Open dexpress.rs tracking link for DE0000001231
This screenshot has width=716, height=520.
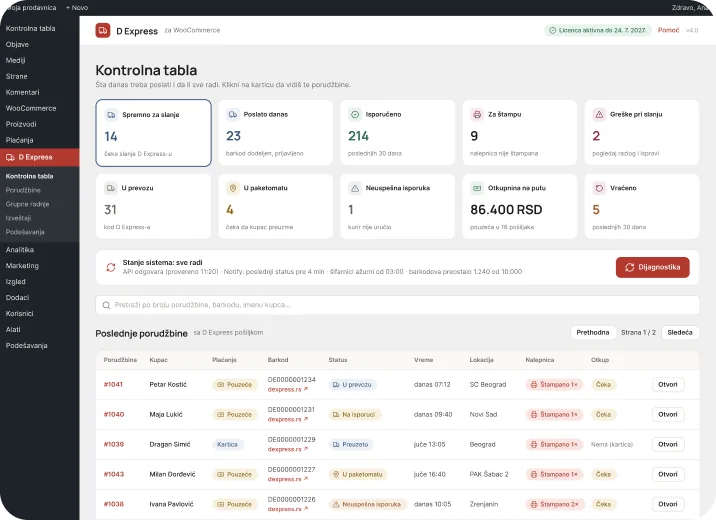coord(287,419)
